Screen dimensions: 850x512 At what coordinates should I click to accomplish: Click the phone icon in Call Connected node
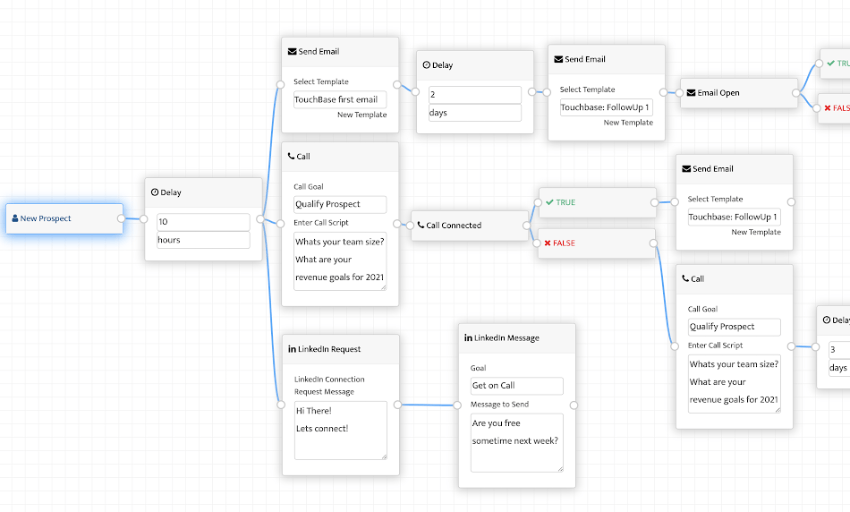click(420, 225)
